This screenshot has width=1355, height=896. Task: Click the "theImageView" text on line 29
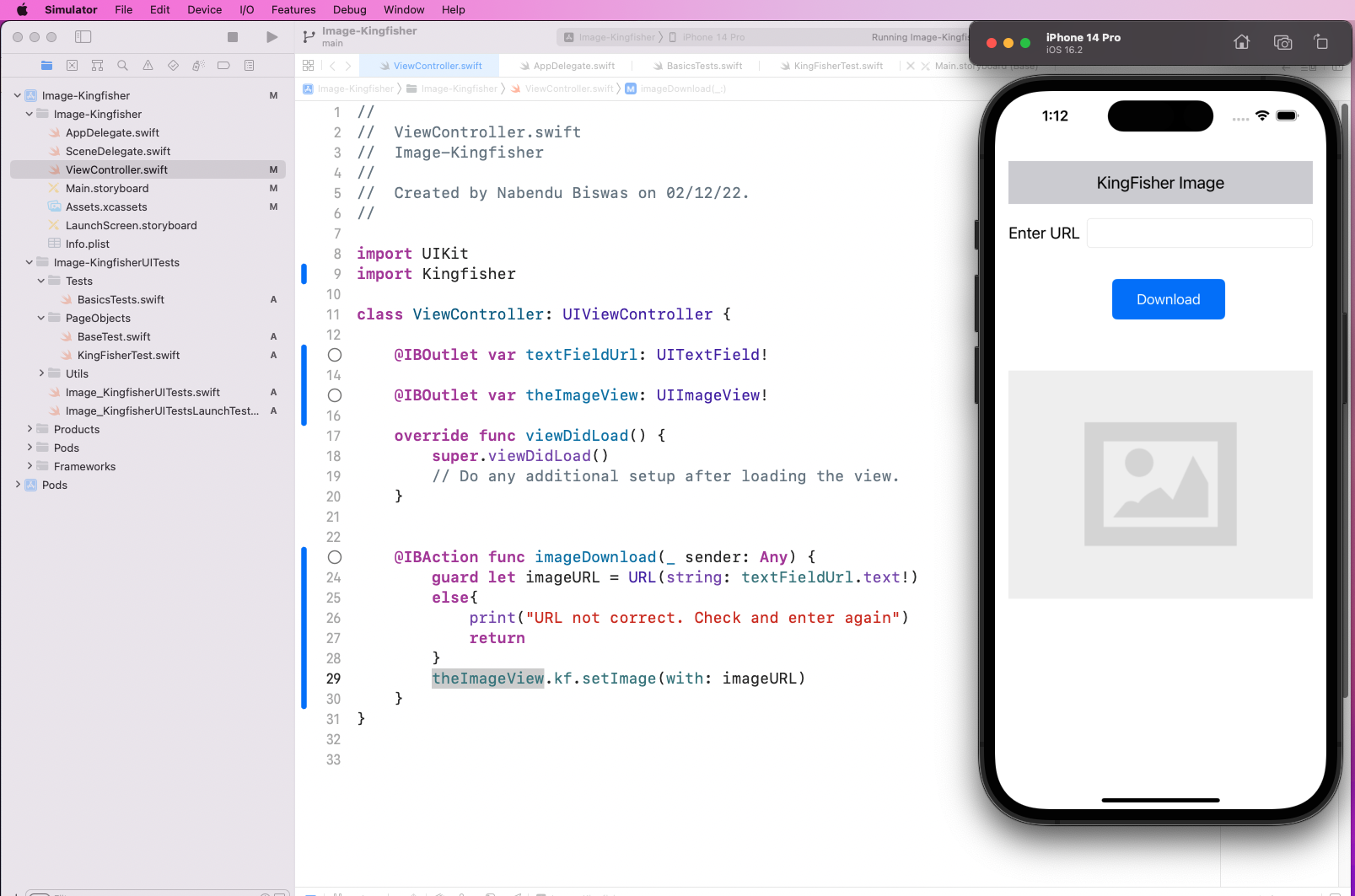488,679
